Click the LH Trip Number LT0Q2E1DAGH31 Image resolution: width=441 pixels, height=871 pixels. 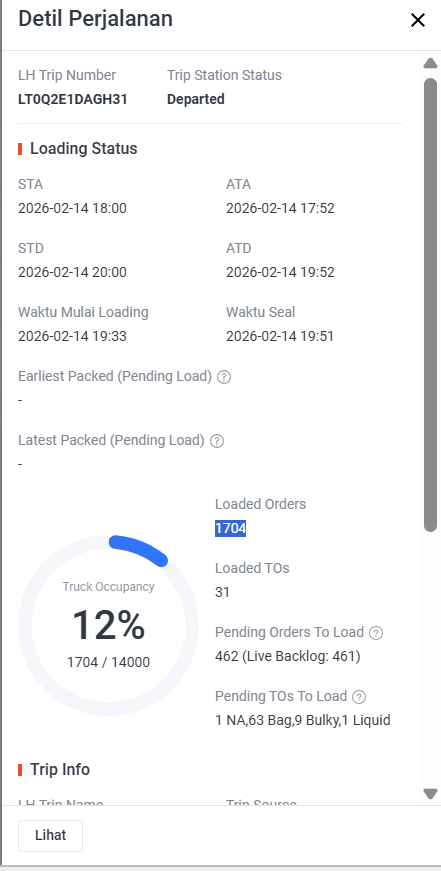(x=73, y=99)
